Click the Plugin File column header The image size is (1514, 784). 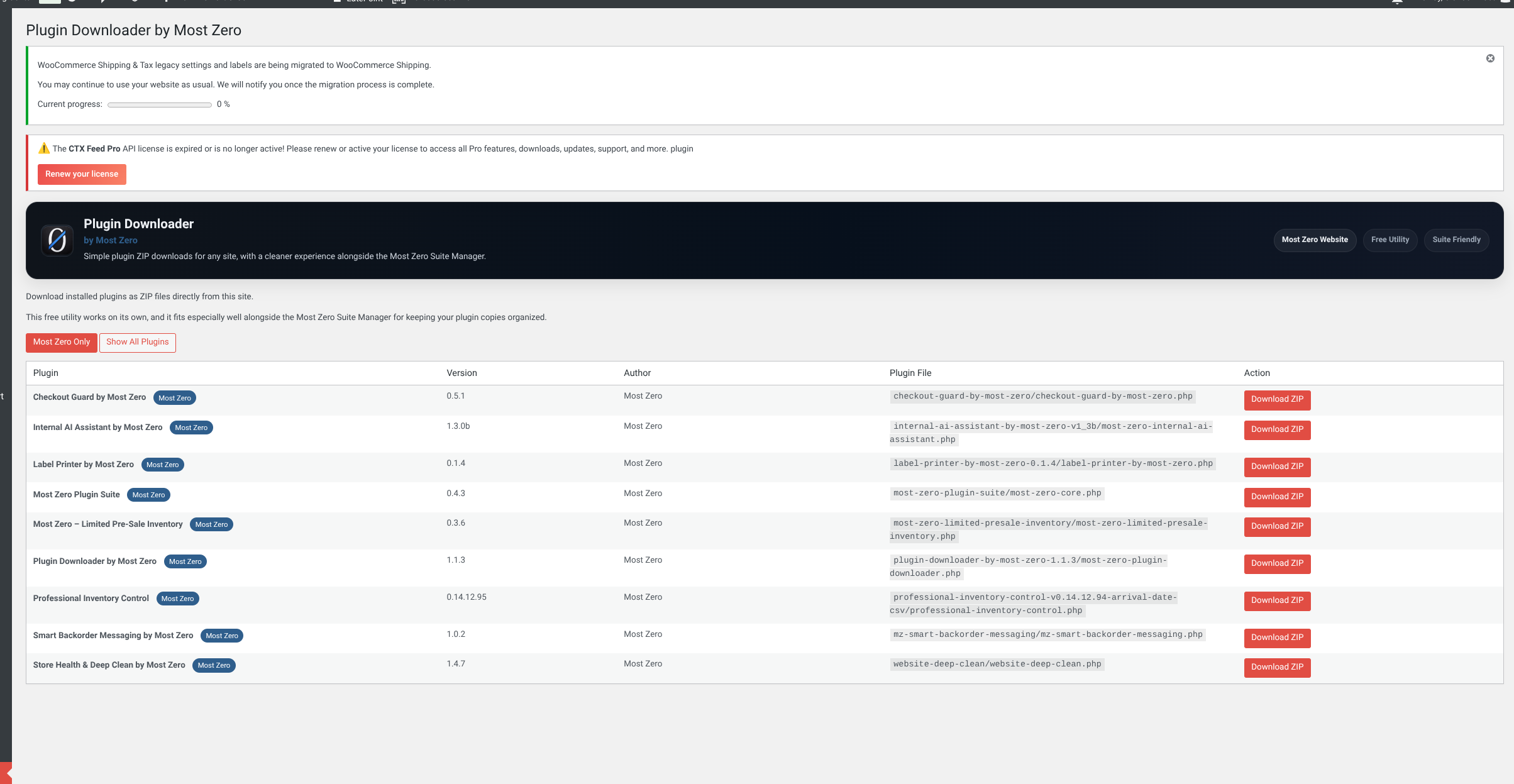[x=910, y=373]
